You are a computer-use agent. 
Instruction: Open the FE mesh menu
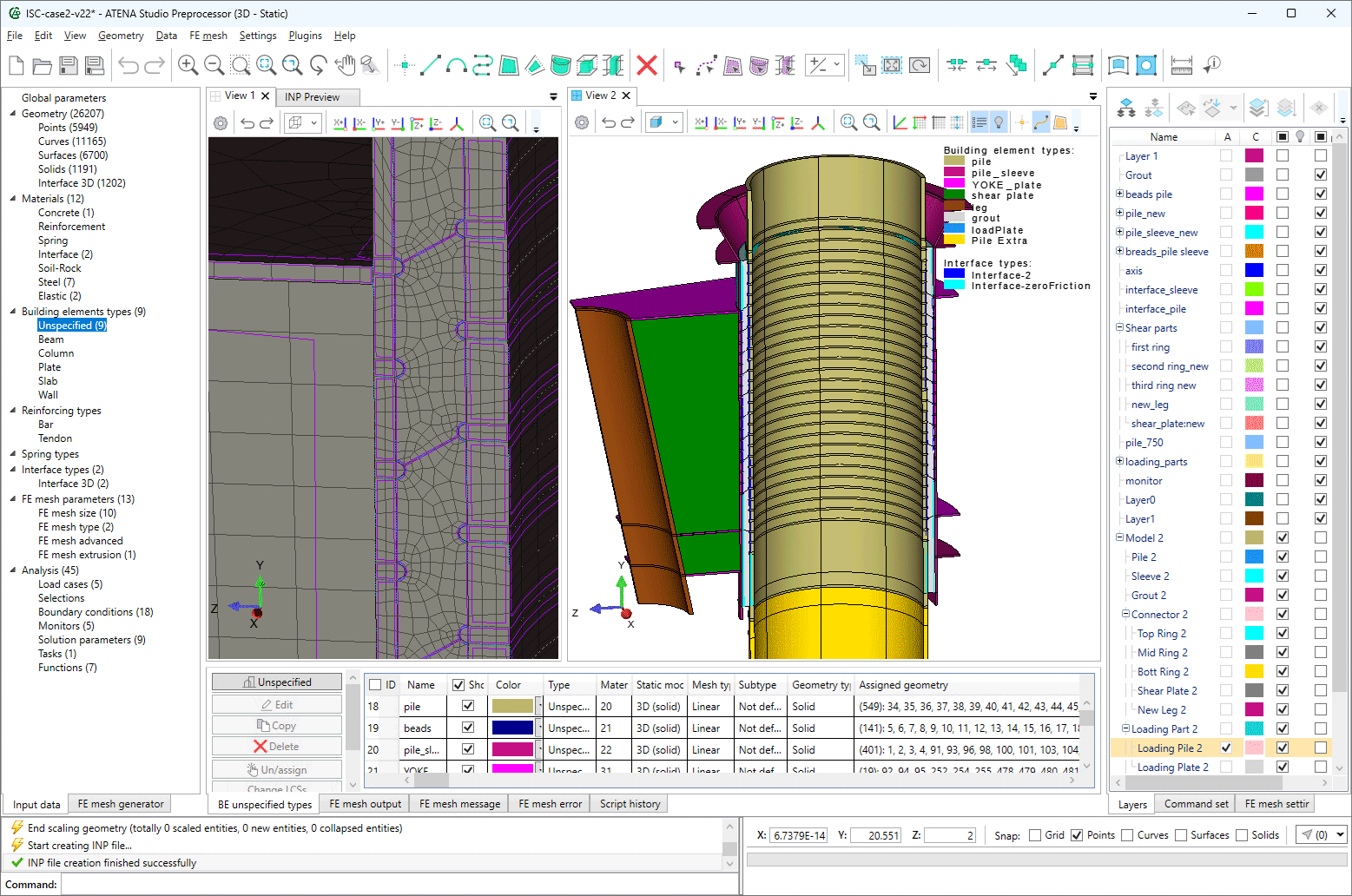(x=208, y=36)
